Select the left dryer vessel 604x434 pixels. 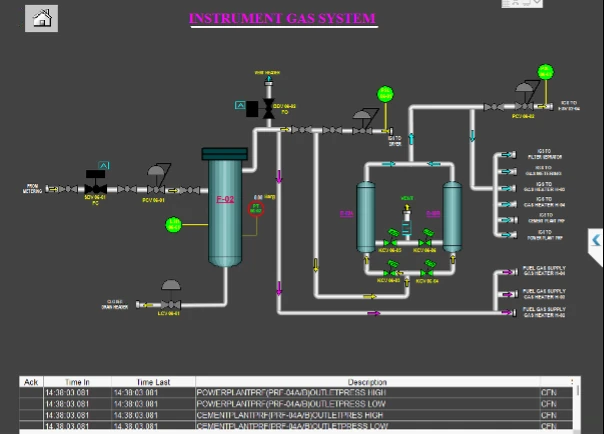click(366, 217)
